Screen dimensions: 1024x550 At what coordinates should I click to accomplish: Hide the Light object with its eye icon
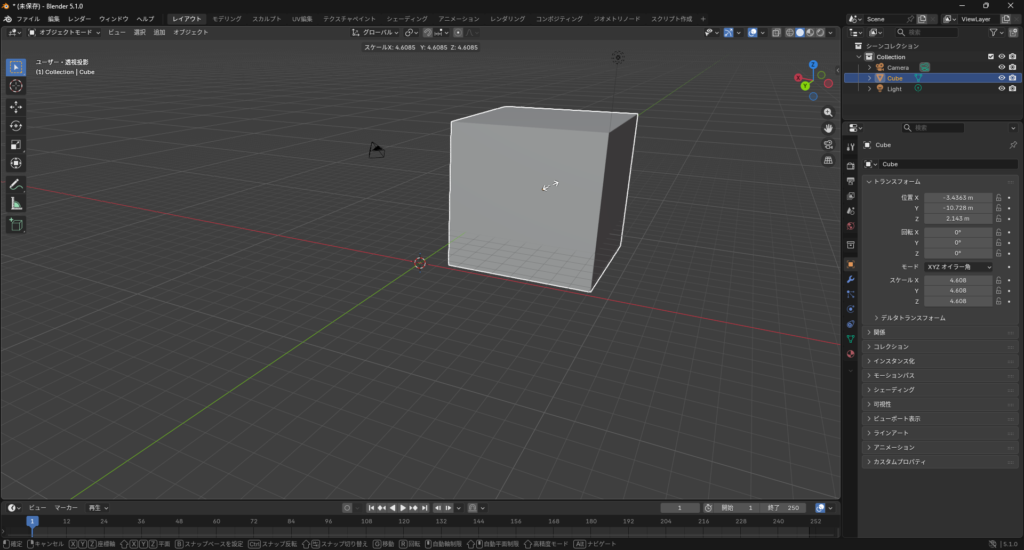click(x=1001, y=88)
